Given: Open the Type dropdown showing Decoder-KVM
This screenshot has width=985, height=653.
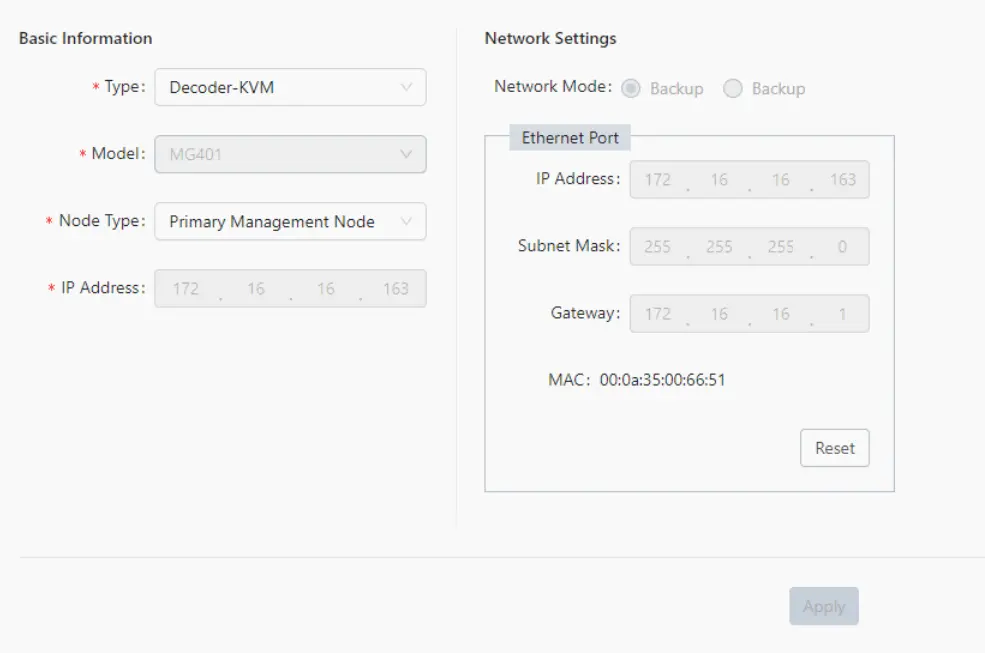Looking at the screenshot, I should click(290, 87).
